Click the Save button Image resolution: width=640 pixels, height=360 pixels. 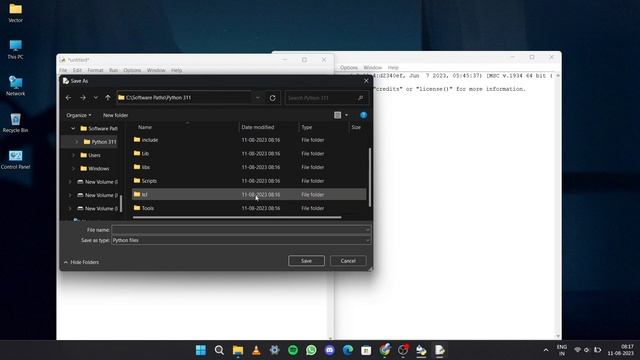(x=306, y=261)
